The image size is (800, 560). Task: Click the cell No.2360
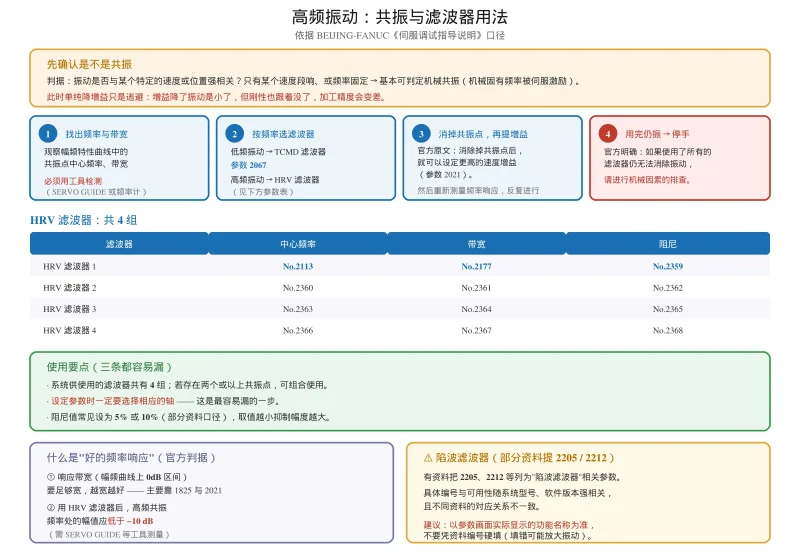(298, 288)
